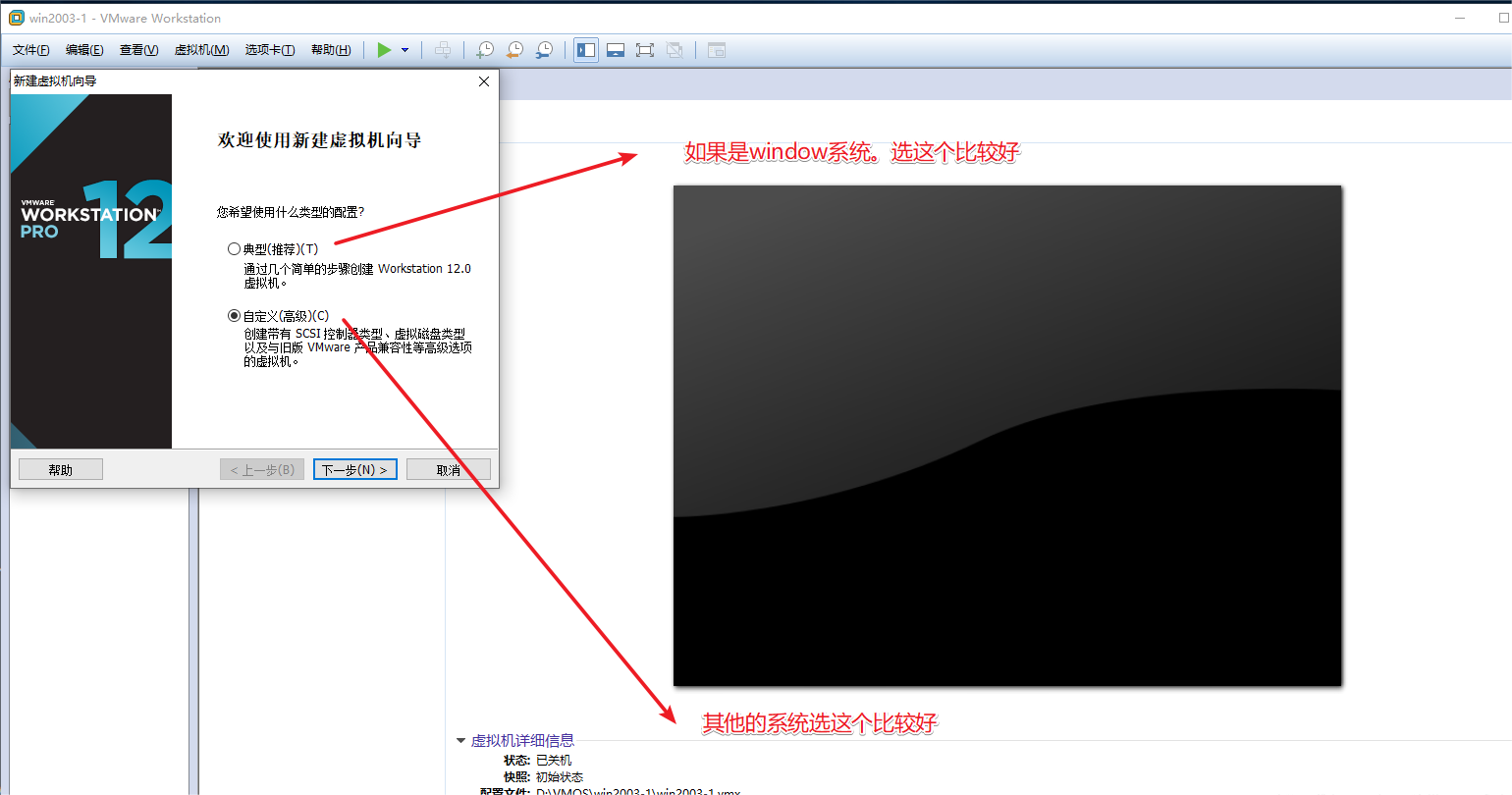Show or hide the thumbnail bar
1512x795 pixels.
click(616, 49)
